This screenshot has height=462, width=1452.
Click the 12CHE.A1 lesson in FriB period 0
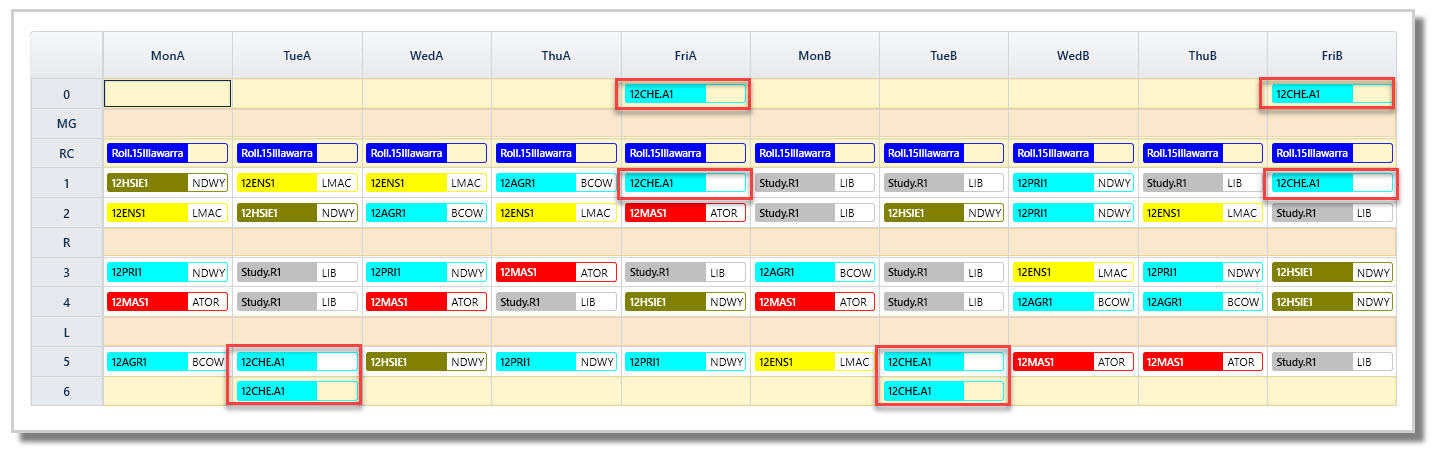(1332, 94)
